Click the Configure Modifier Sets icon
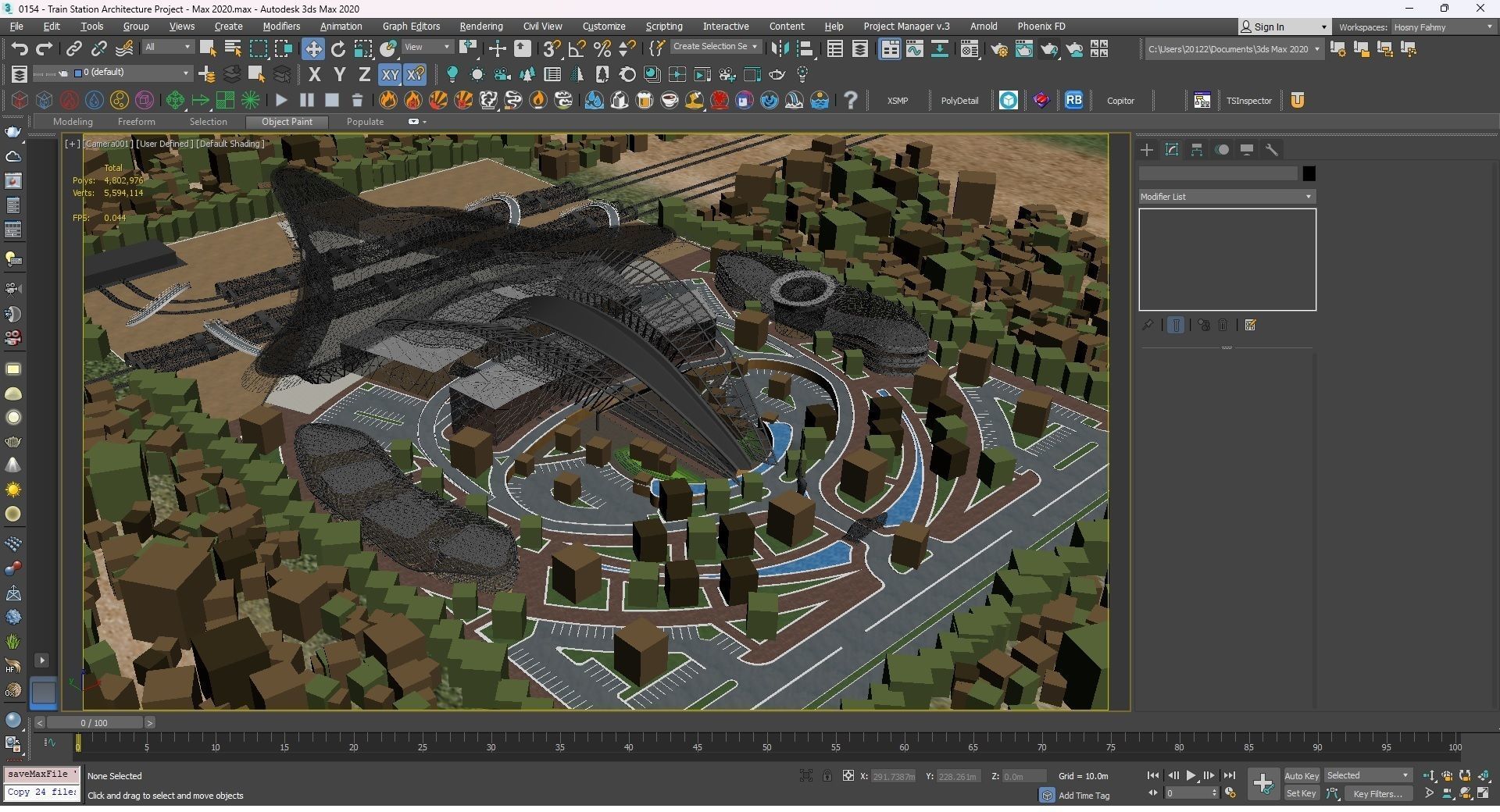Image resolution: width=1500 pixels, height=812 pixels. pyautogui.click(x=1251, y=325)
